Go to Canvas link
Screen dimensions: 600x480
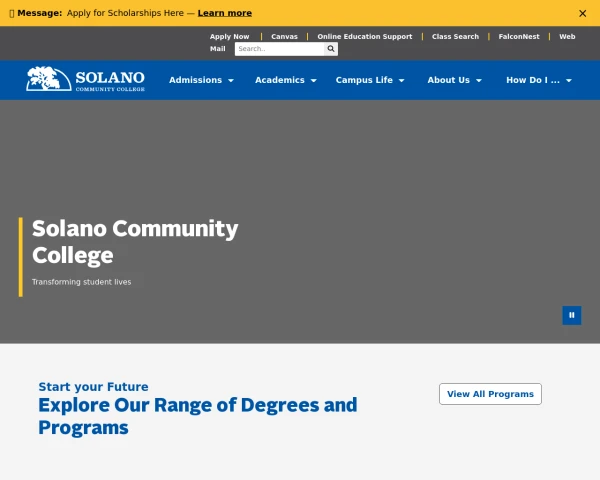(284, 37)
